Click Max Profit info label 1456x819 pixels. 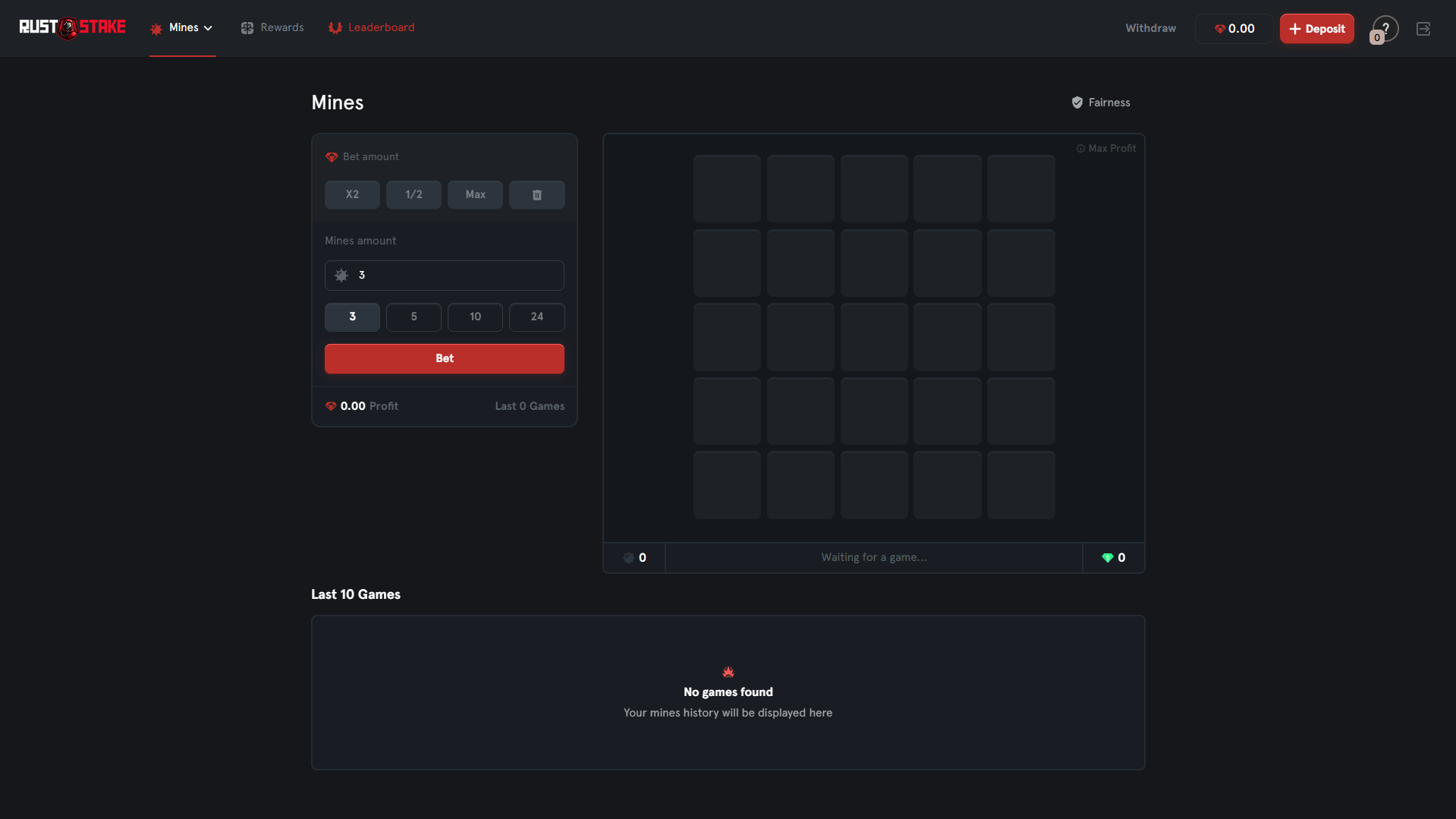1106,149
